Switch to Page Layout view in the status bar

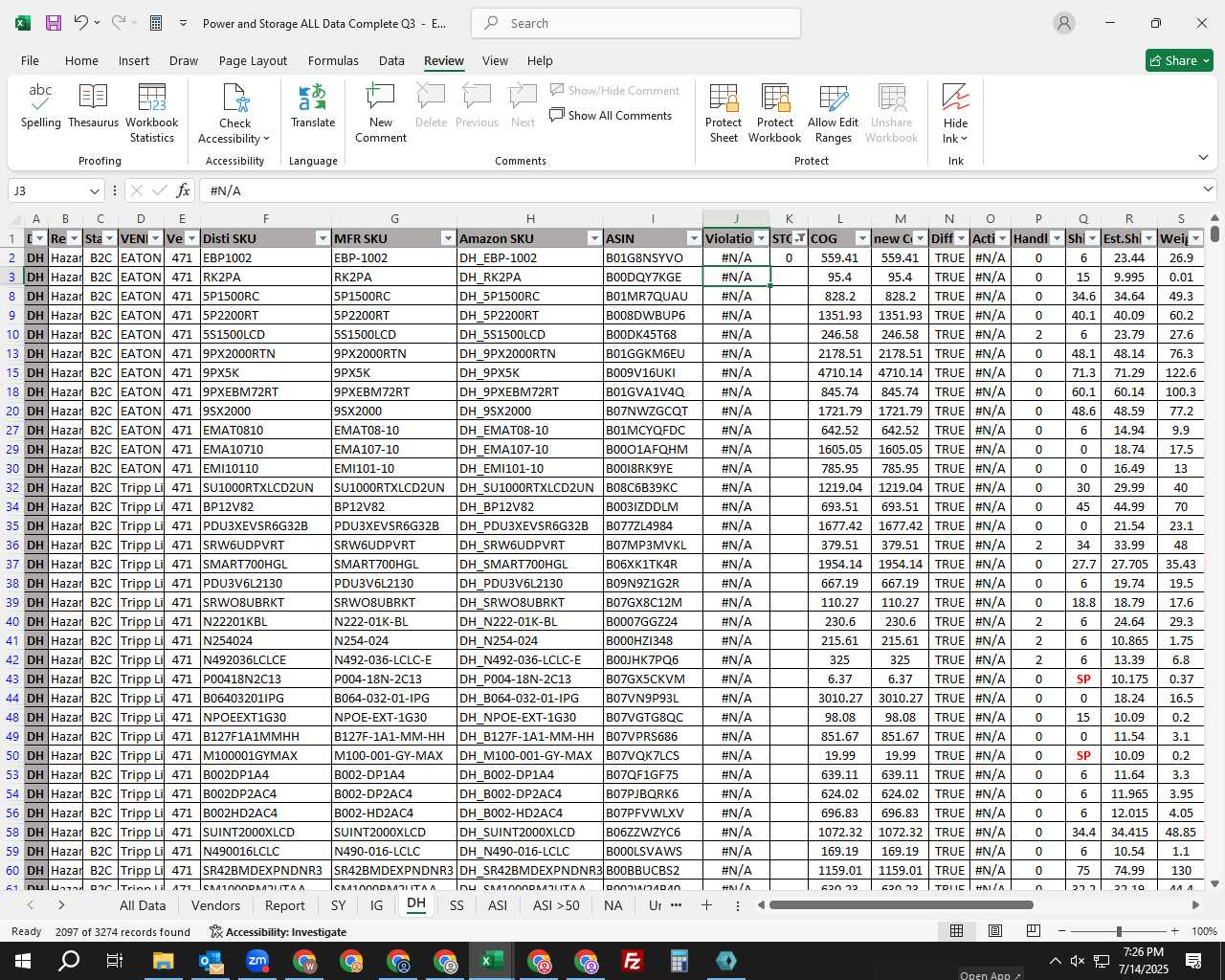pos(995,931)
